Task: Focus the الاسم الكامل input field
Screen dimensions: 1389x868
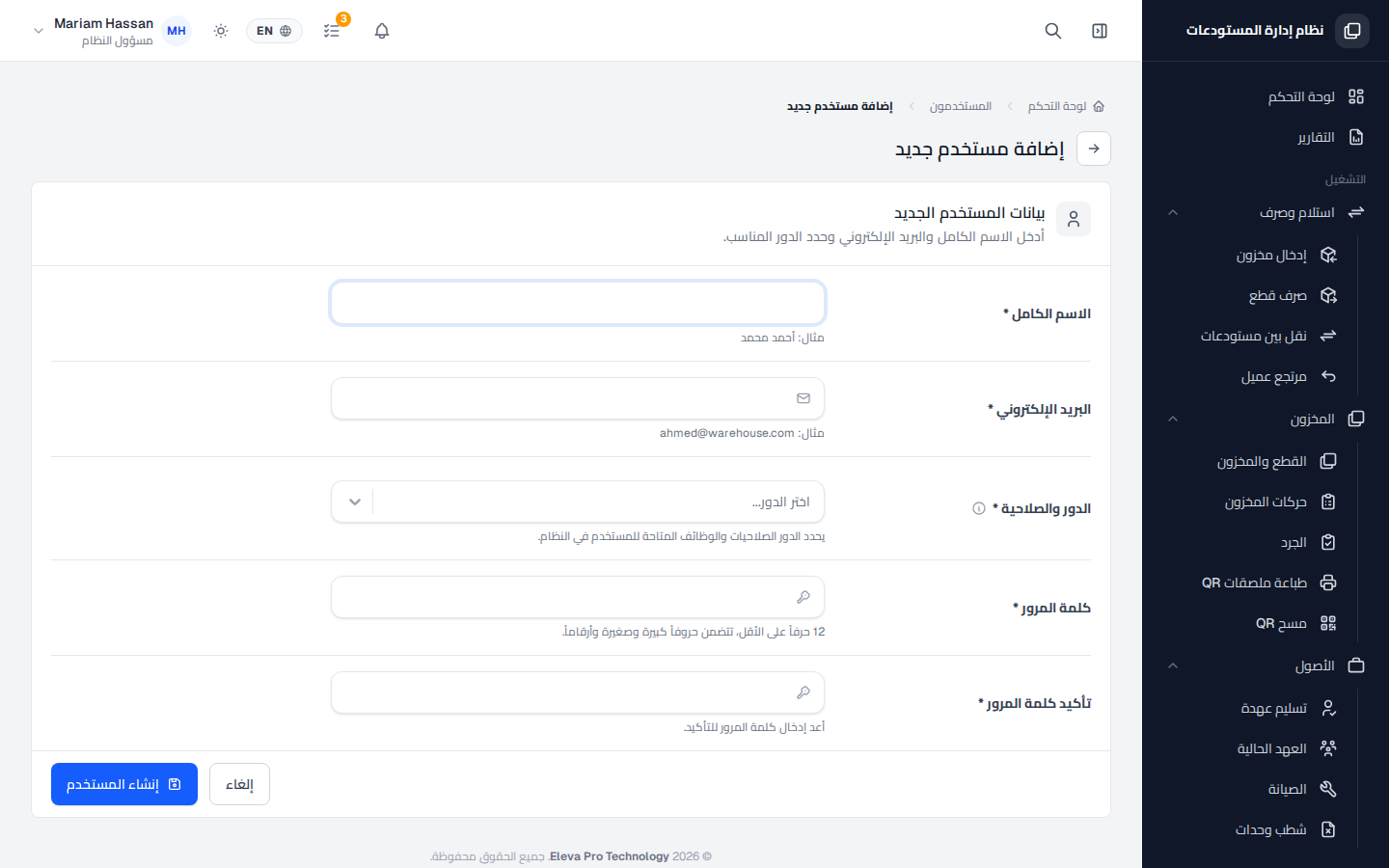Action: [x=578, y=303]
